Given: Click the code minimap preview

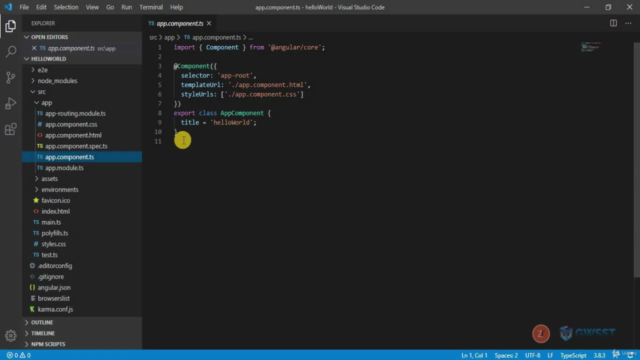Looking at the screenshot, I should coord(591,47).
